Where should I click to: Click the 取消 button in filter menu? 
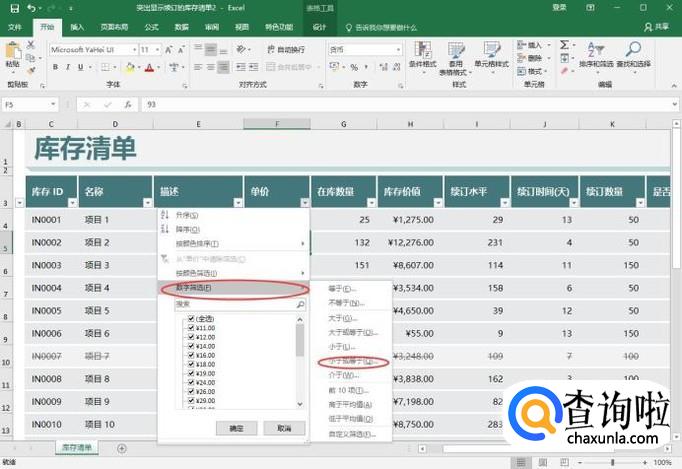[284, 427]
